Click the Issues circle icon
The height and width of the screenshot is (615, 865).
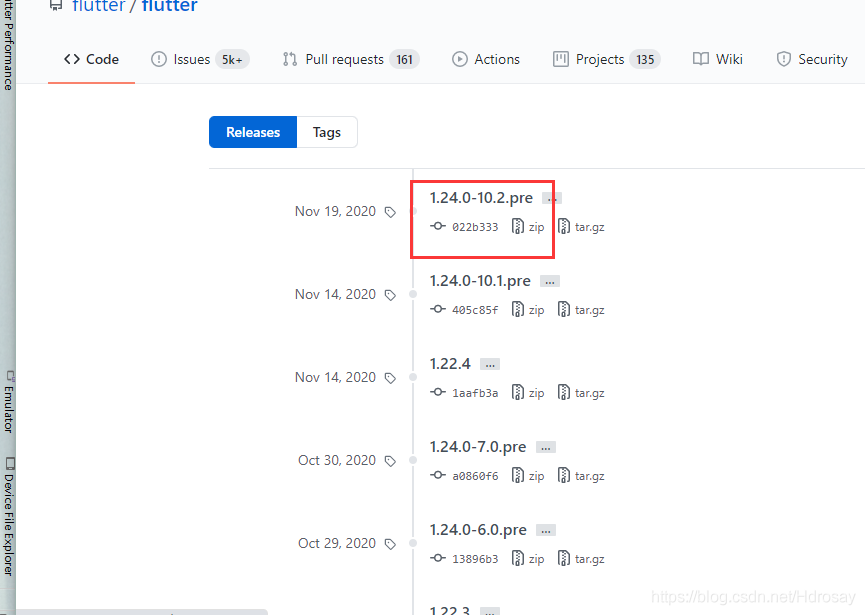point(159,59)
